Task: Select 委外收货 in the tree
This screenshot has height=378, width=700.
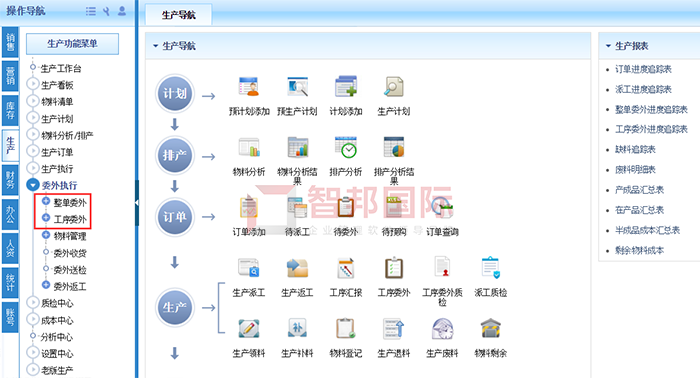Action: [70, 253]
